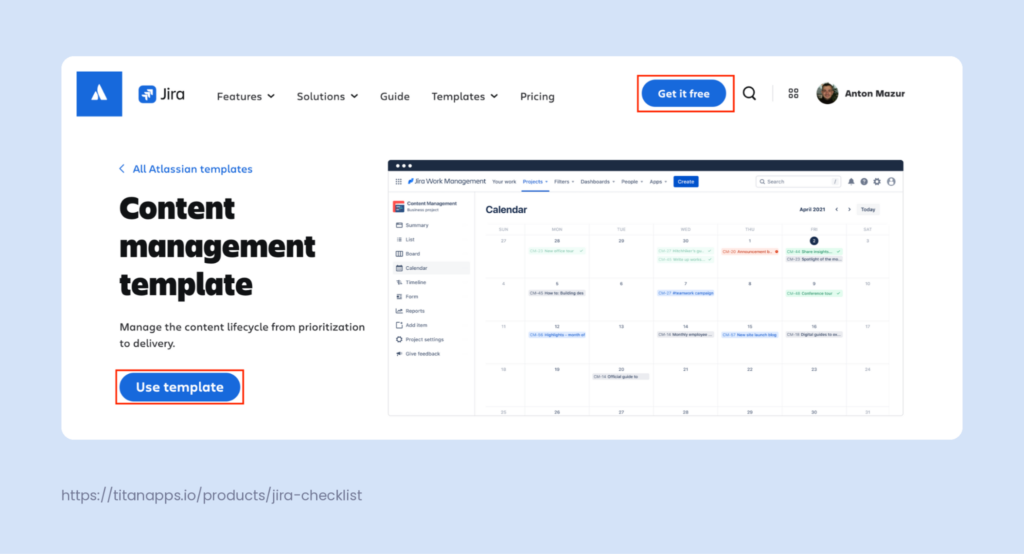Go to previous month arrow in Calendar

pyautogui.click(x=837, y=210)
